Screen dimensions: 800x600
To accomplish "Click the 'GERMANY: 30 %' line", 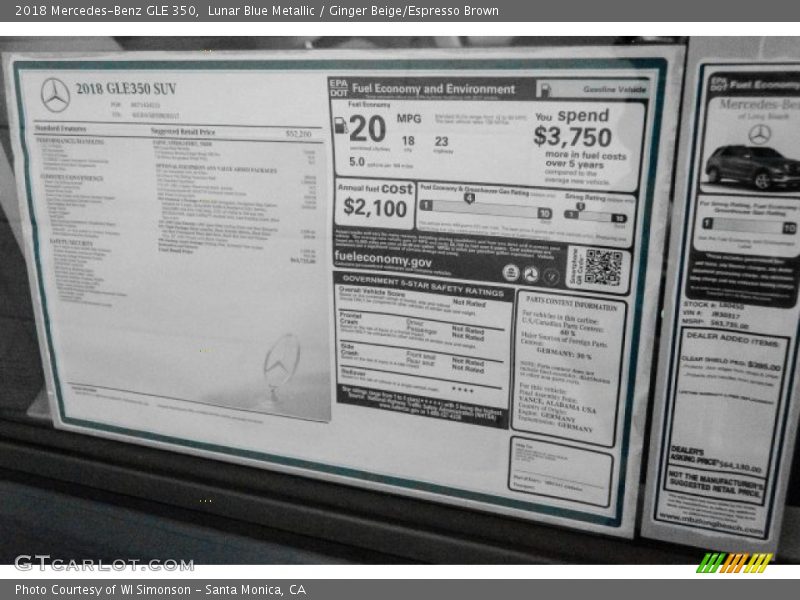I will click(x=564, y=354).
